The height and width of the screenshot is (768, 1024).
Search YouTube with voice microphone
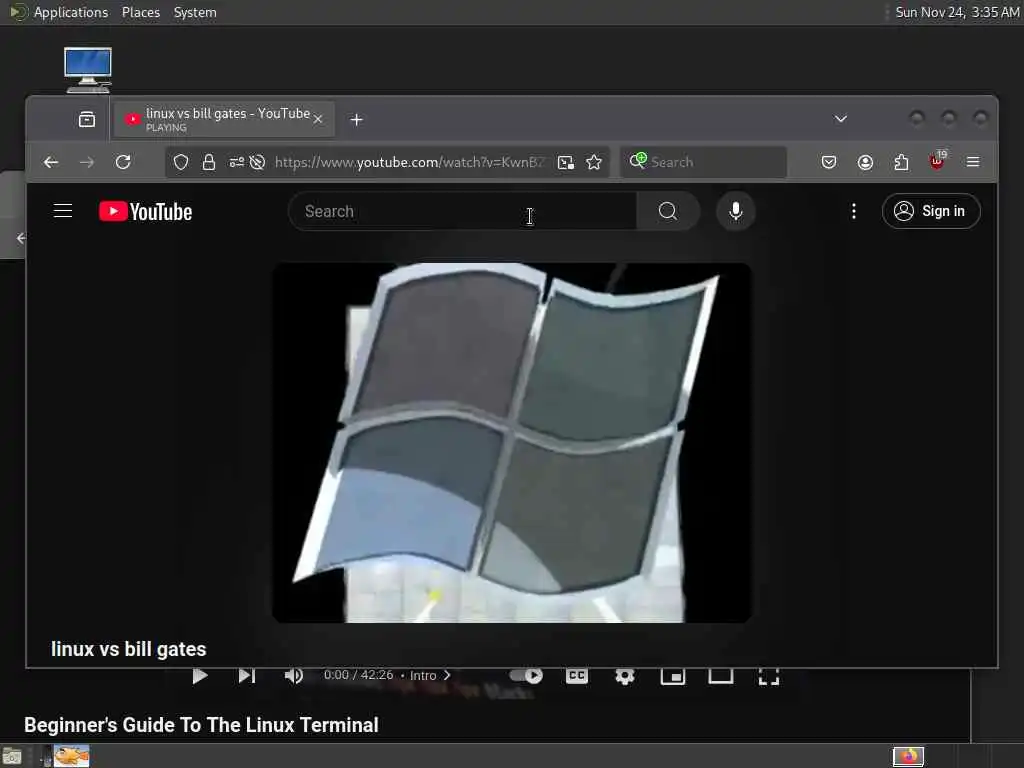point(735,211)
